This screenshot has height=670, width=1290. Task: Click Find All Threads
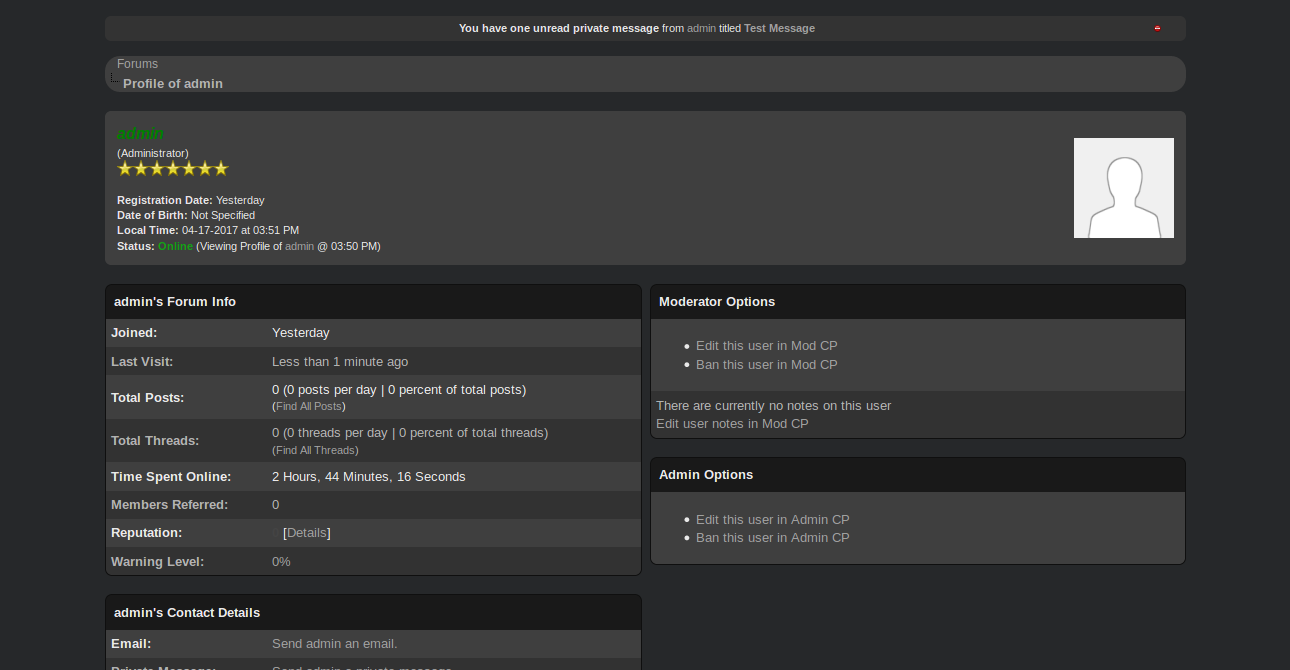315,450
